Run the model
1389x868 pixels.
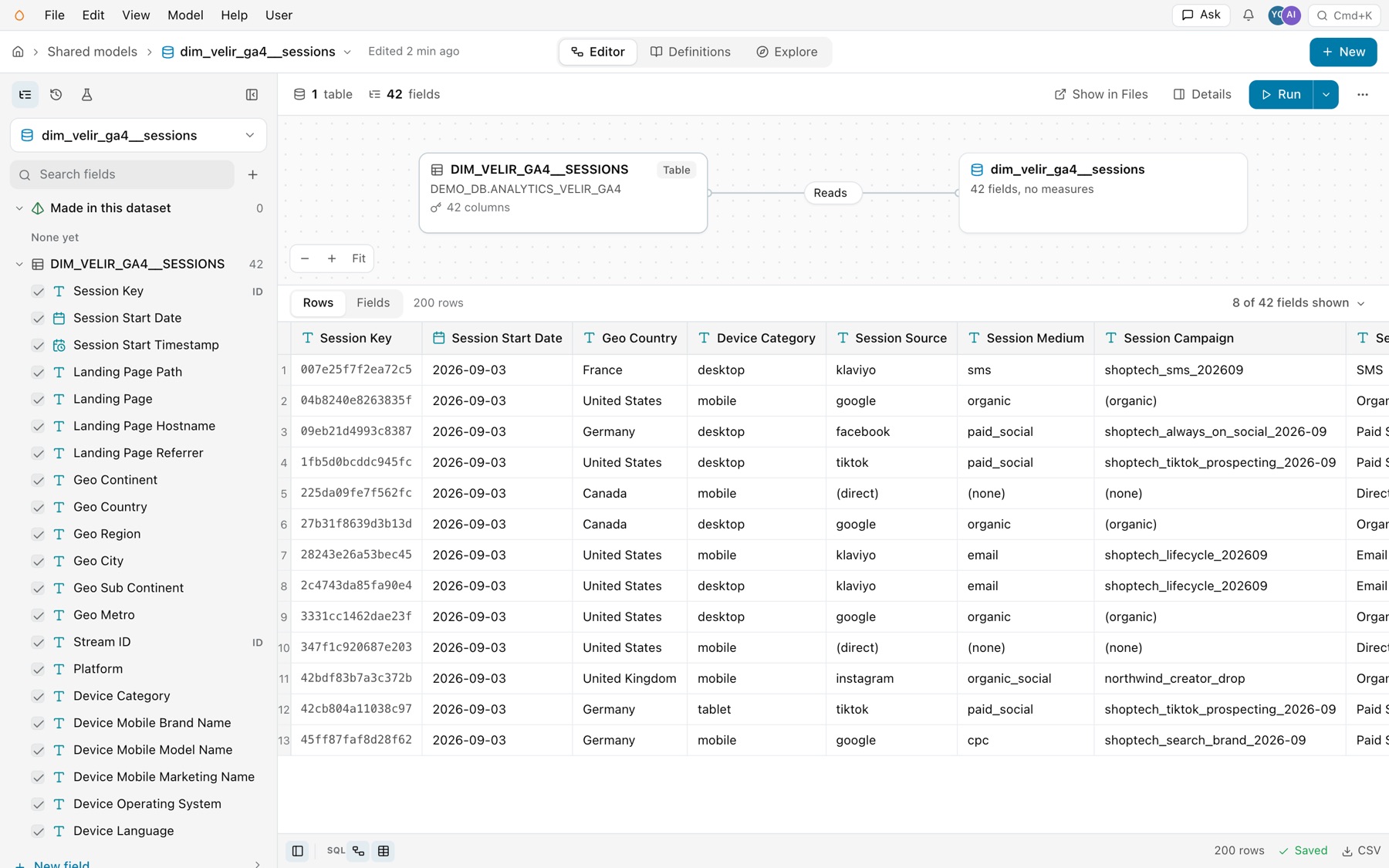[x=1281, y=94]
